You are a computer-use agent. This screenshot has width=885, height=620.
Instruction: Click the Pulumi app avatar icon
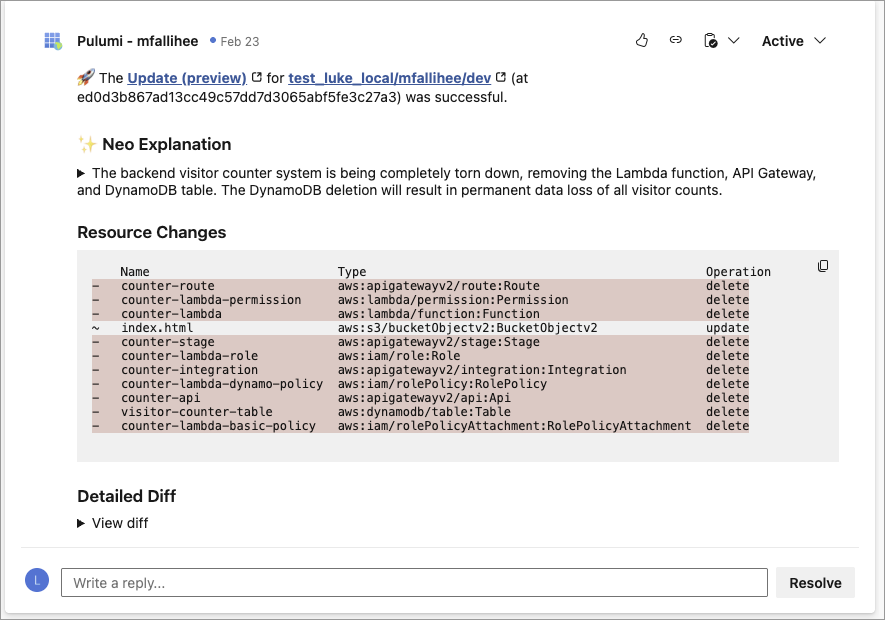(x=51, y=40)
